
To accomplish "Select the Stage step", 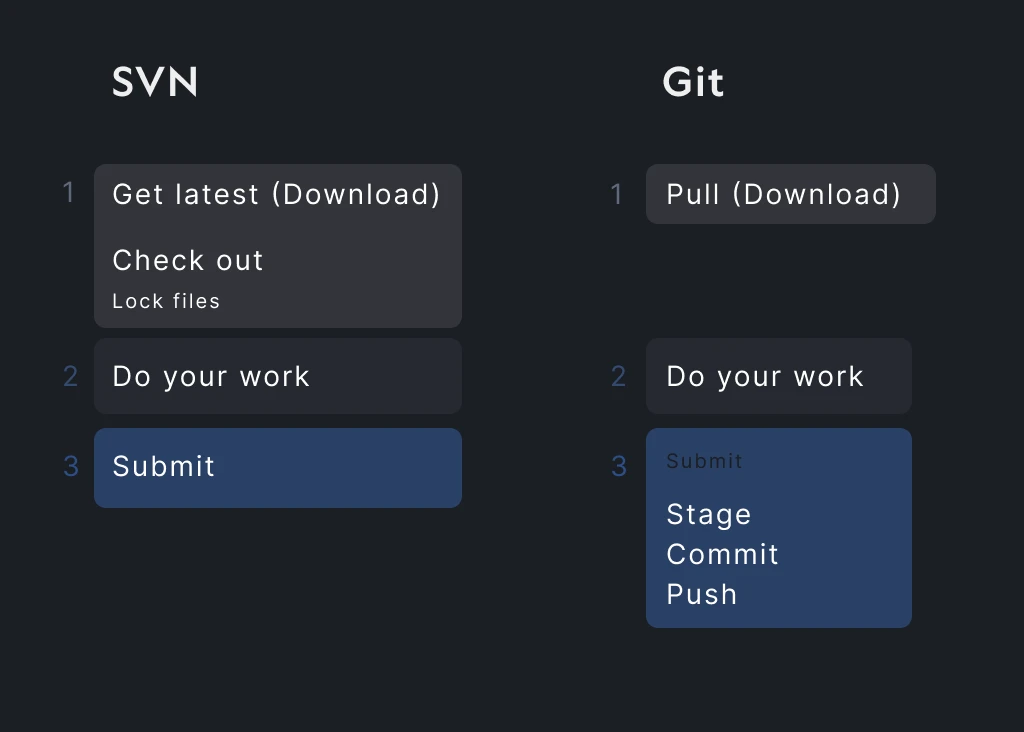I will (x=709, y=514).
